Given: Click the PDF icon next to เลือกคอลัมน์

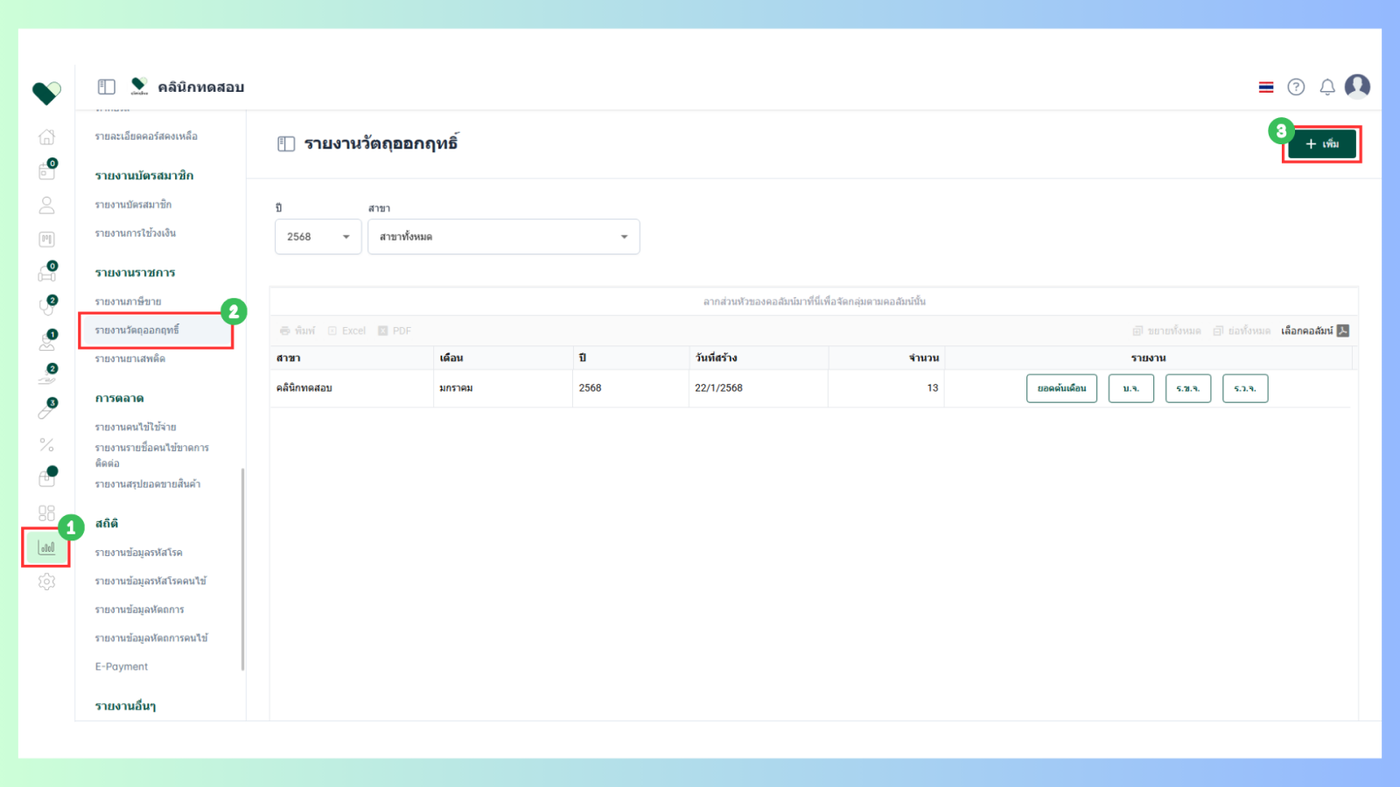Looking at the screenshot, I should 1343,331.
